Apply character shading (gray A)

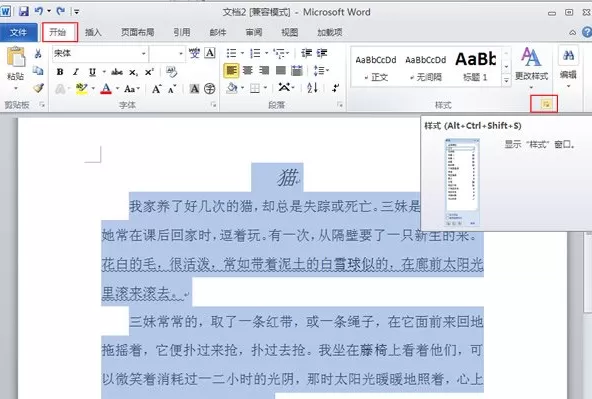[x=194, y=89]
